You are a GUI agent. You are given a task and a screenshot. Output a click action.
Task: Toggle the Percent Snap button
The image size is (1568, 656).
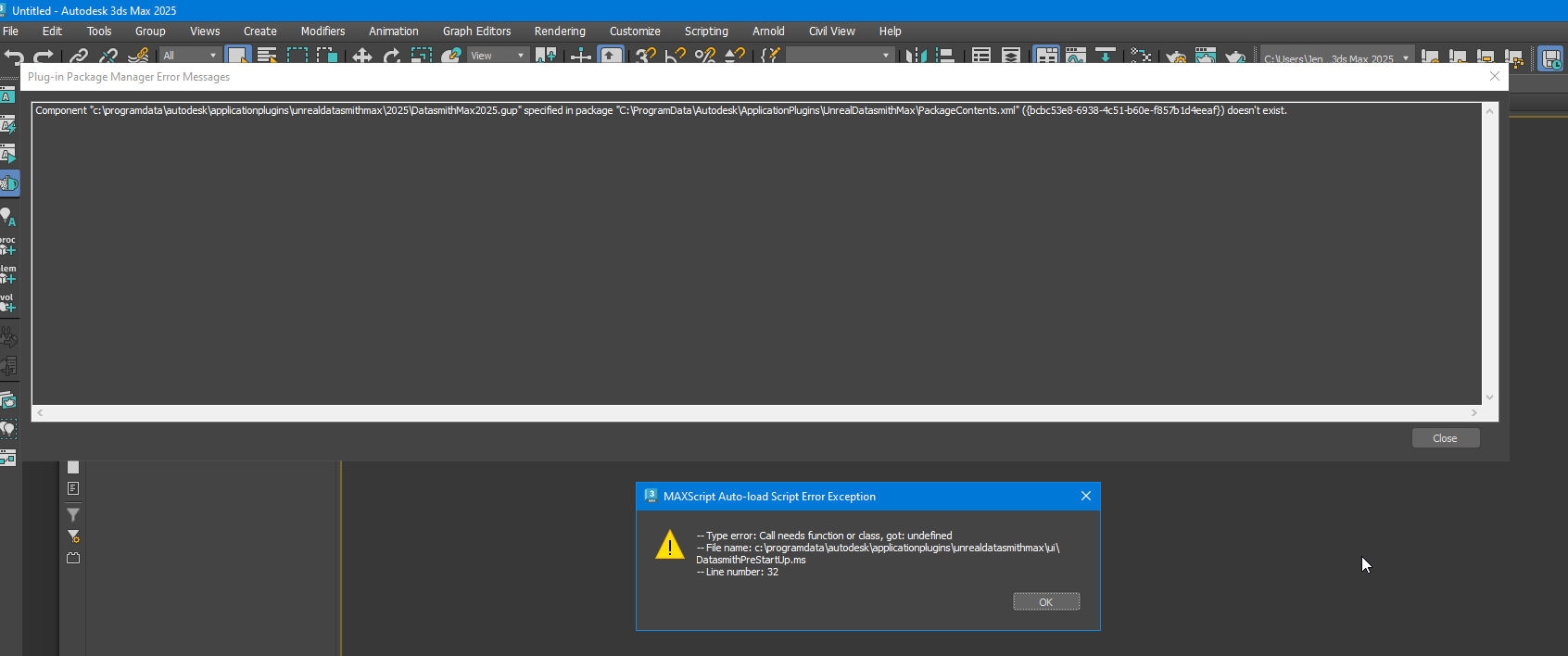click(705, 56)
